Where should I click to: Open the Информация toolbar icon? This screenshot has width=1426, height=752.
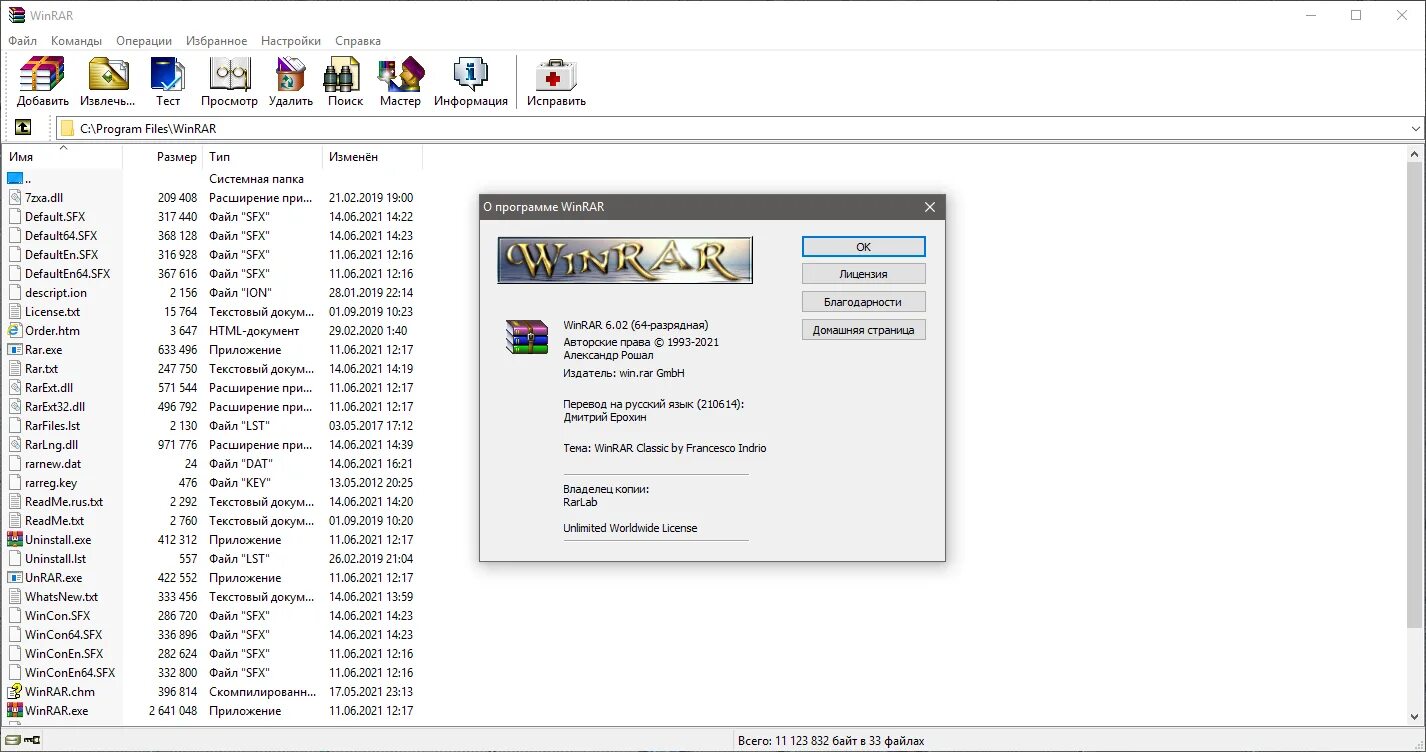pos(470,74)
